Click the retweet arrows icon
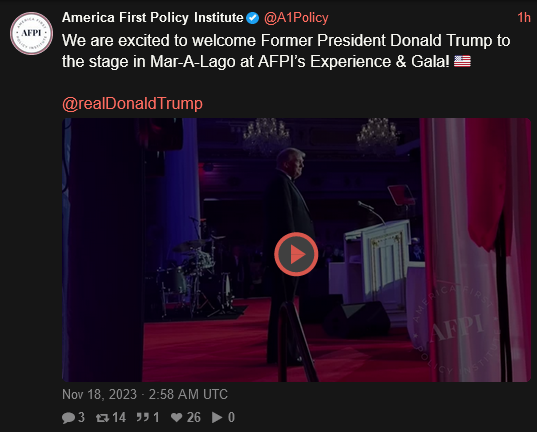This screenshot has width=537, height=432. (x=102, y=418)
